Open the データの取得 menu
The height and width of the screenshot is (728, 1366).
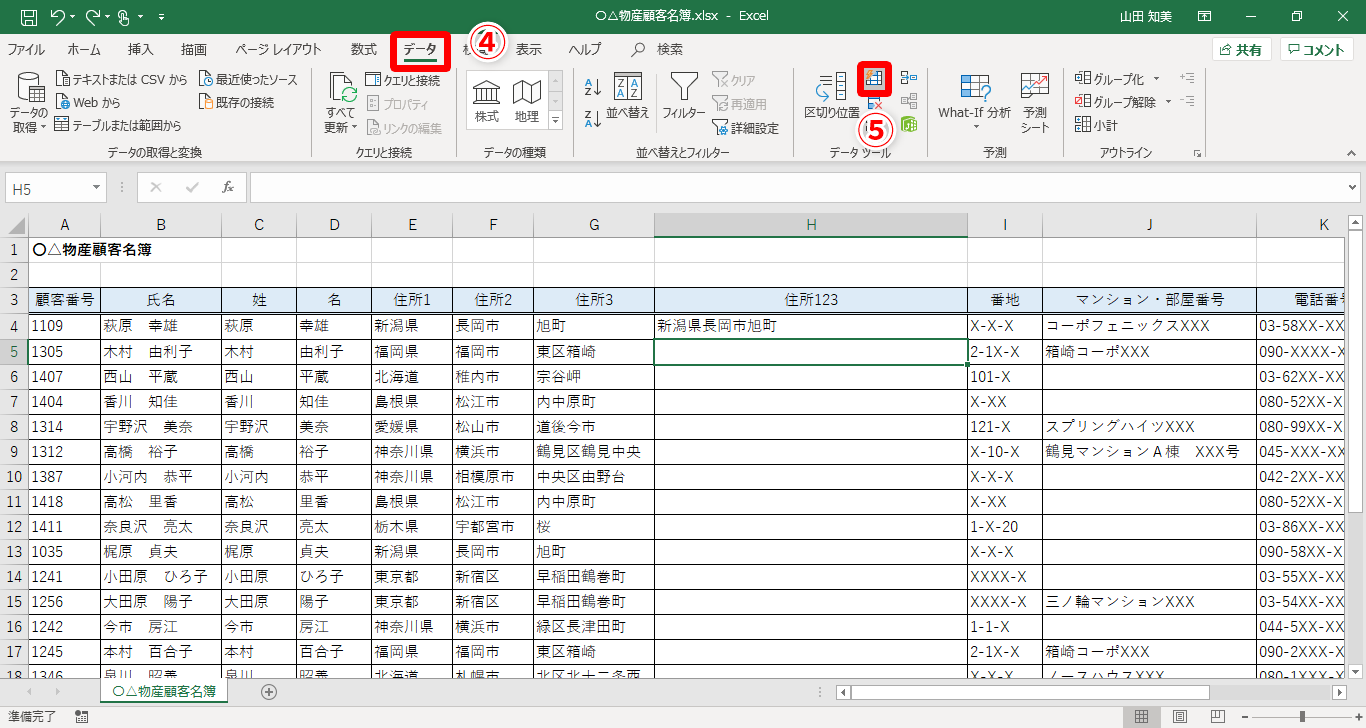29,103
